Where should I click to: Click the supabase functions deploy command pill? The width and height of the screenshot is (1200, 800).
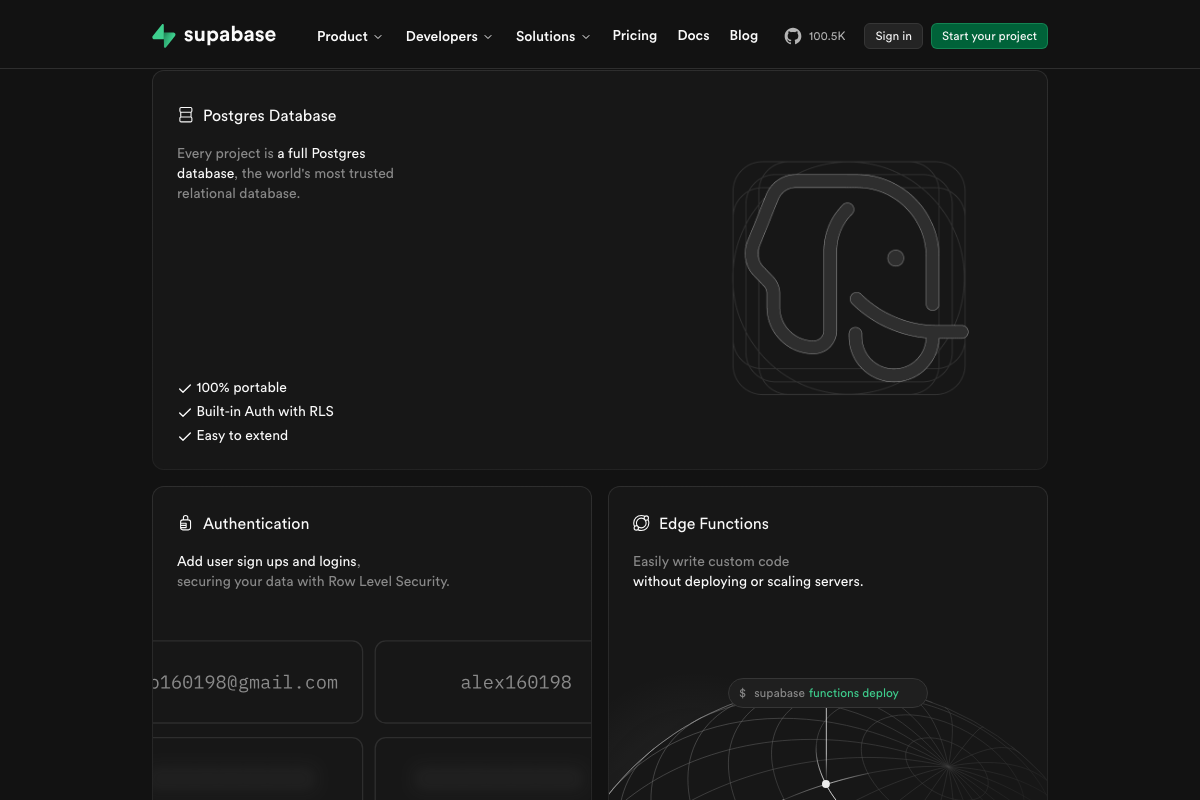[x=827, y=693]
